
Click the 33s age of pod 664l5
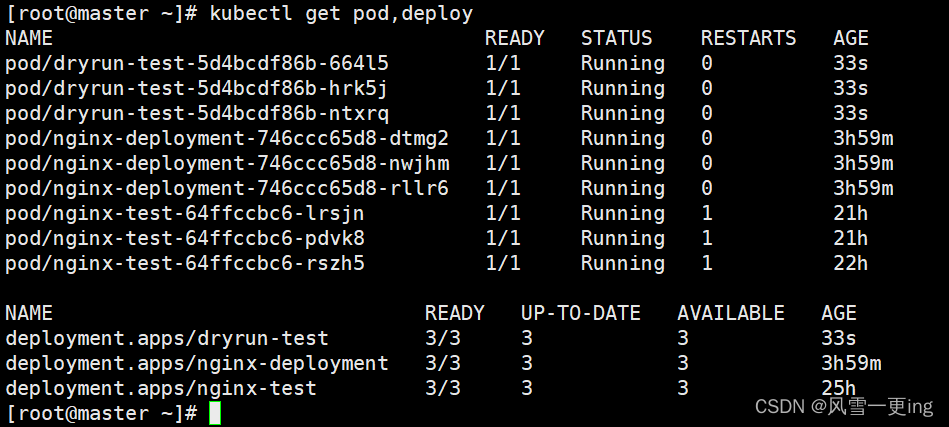[x=850, y=63]
